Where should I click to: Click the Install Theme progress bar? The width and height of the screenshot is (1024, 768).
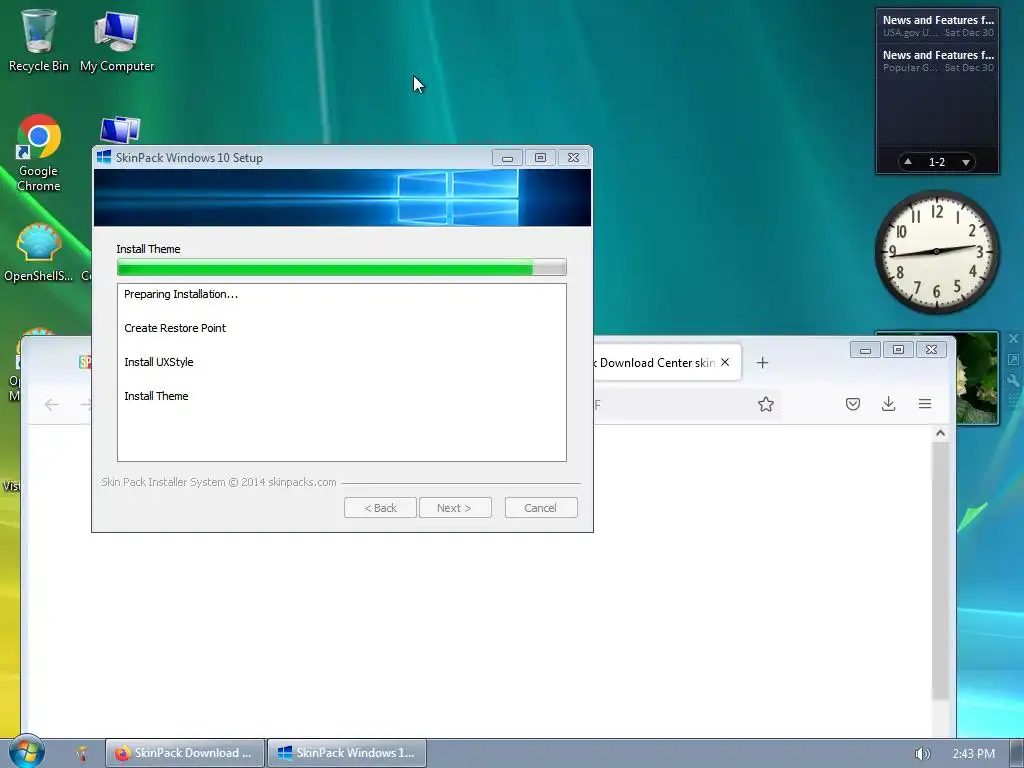342,267
